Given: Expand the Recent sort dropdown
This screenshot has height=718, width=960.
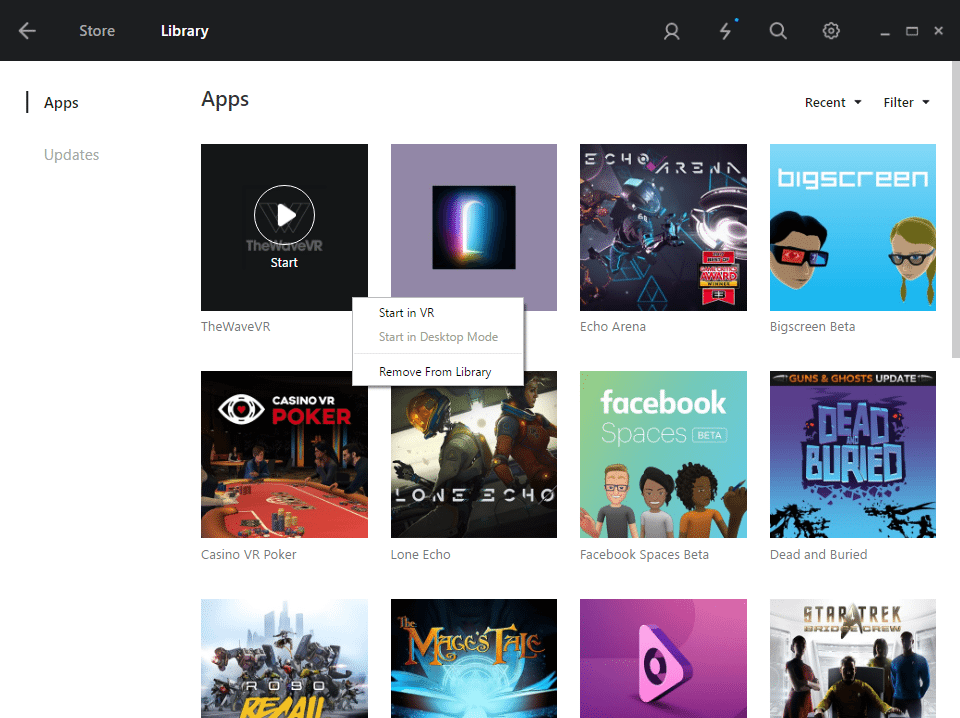Looking at the screenshot, I should 832,102.
